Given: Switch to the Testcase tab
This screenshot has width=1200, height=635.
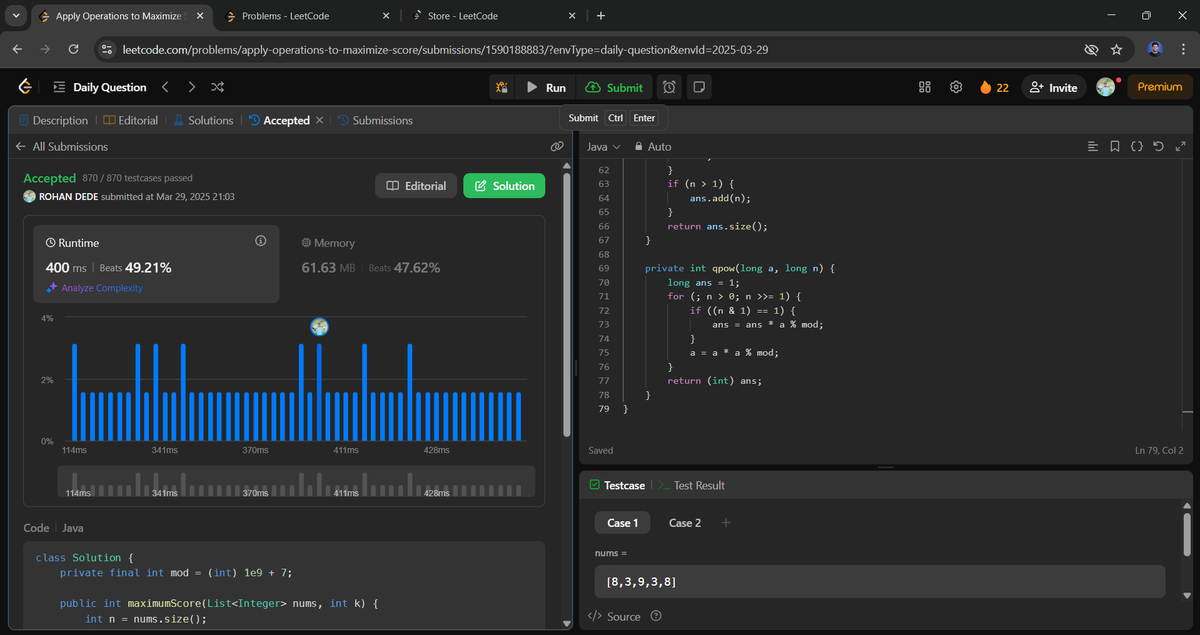Looking at the screenshot, I should tap(616, 485).
